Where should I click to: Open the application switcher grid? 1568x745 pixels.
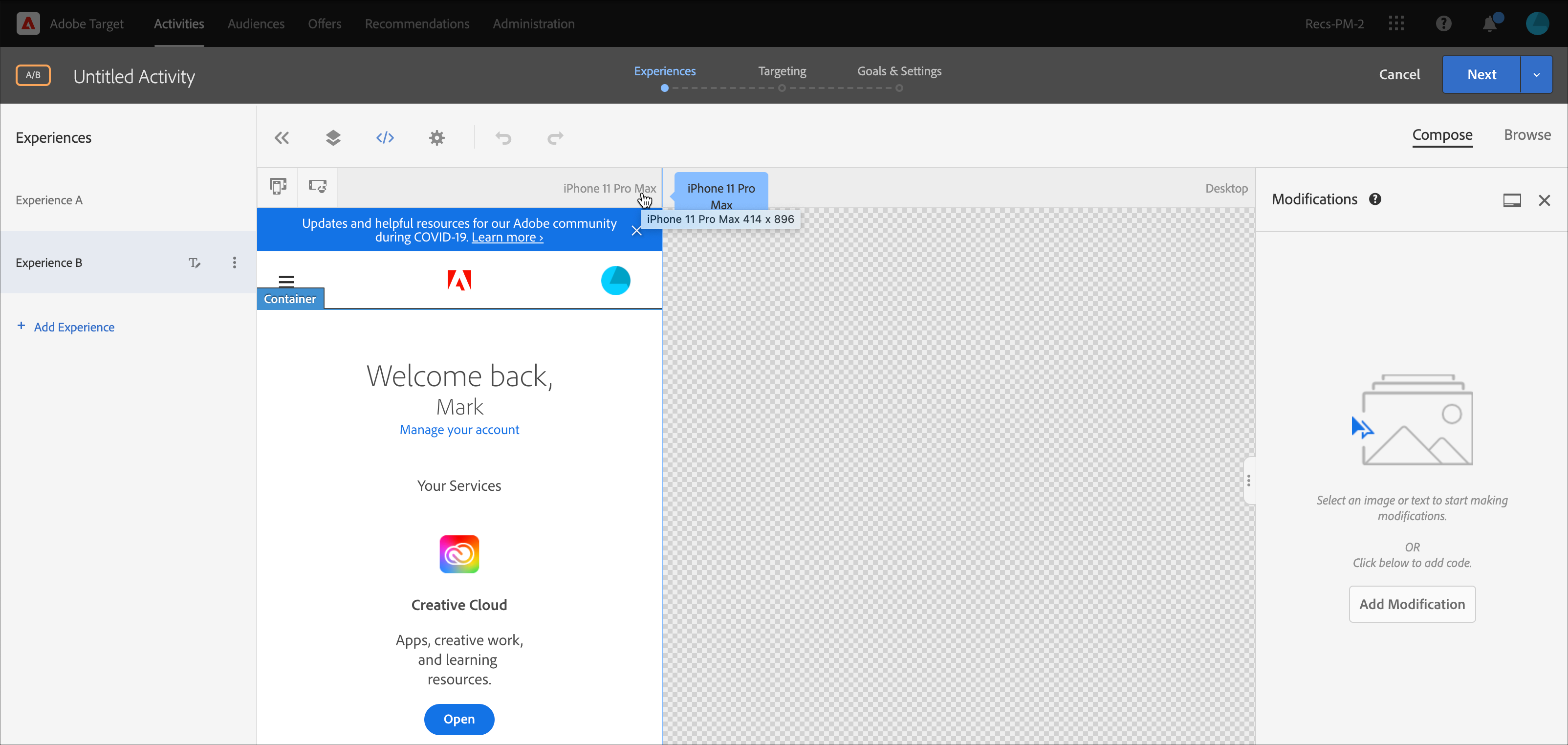pos(1396,24)
